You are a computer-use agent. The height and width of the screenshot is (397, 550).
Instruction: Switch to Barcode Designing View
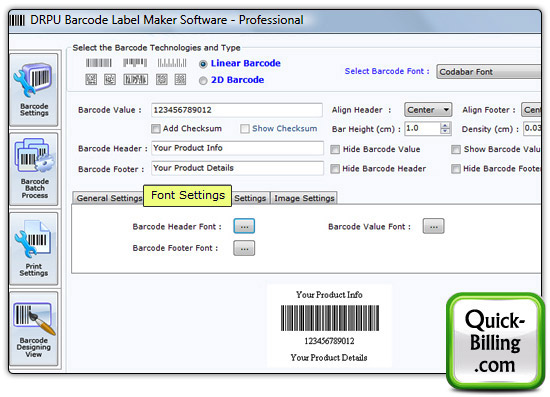(34, 329)
